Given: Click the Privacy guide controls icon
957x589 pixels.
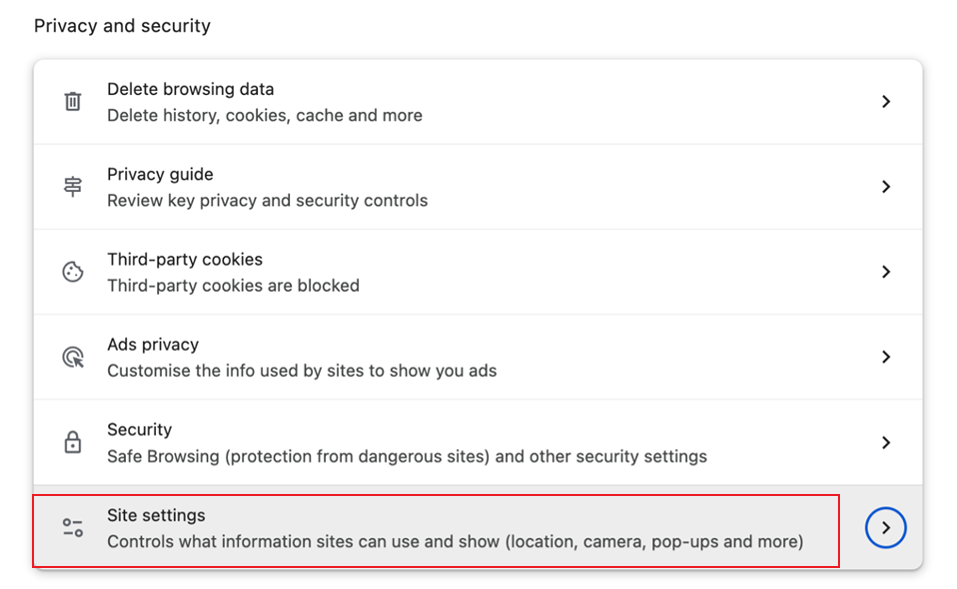Looking at the screenshot, I should [x=72, y=185].
